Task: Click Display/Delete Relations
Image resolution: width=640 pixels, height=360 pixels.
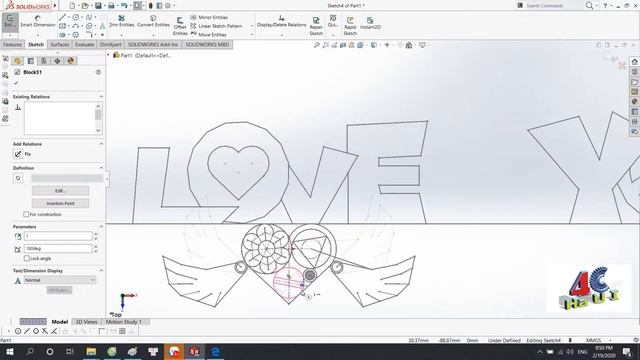Action: (x=281, y=21)
